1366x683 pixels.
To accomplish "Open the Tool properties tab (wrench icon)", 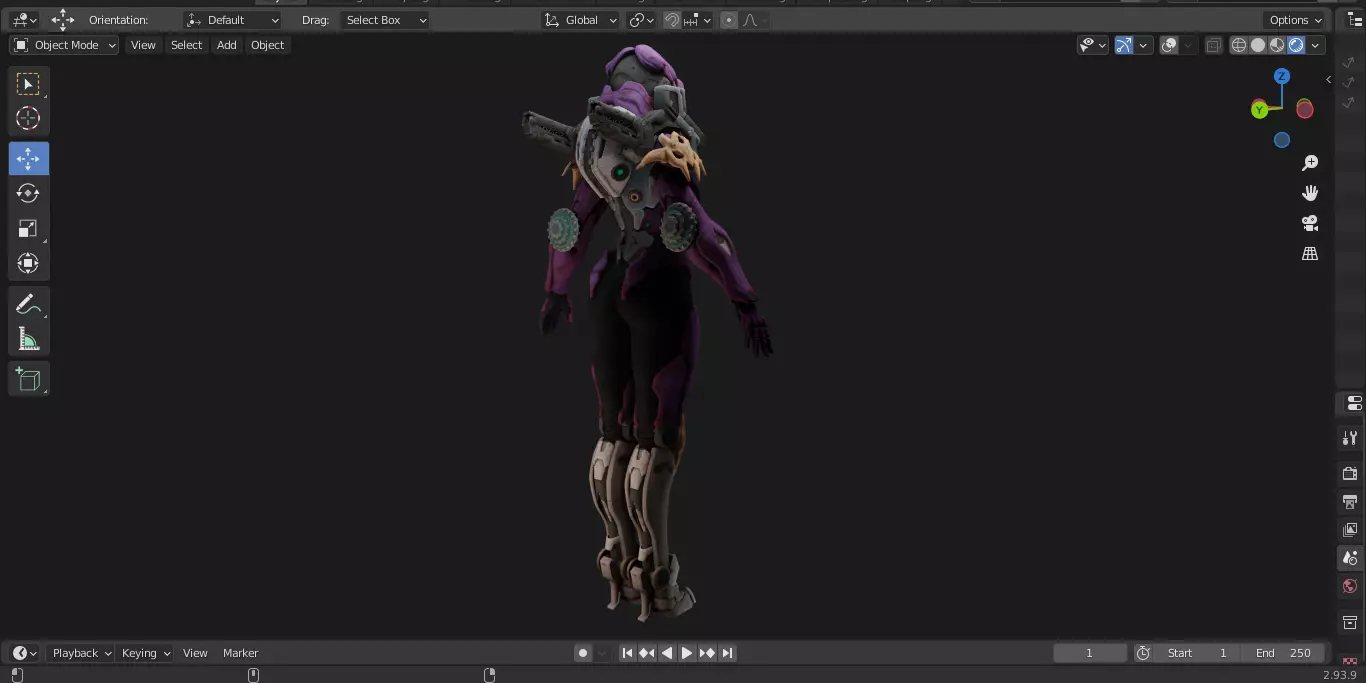I will point(1350,438).
